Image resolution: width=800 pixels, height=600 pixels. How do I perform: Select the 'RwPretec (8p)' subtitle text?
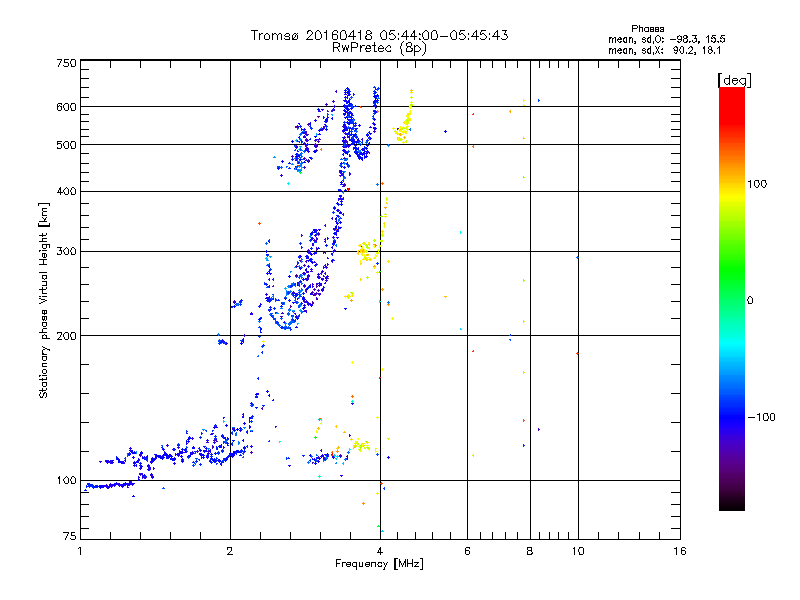379,48
